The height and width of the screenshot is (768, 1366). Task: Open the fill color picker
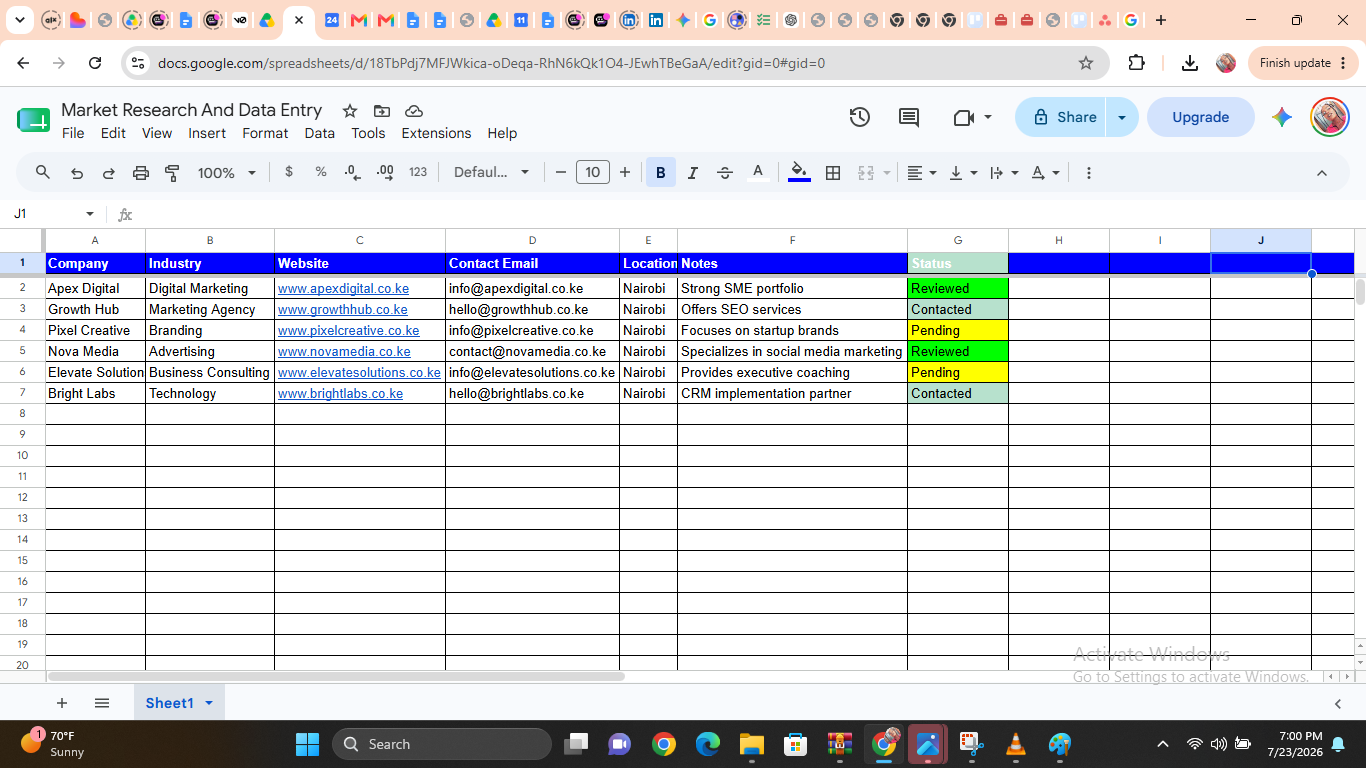tap(799, 172)
